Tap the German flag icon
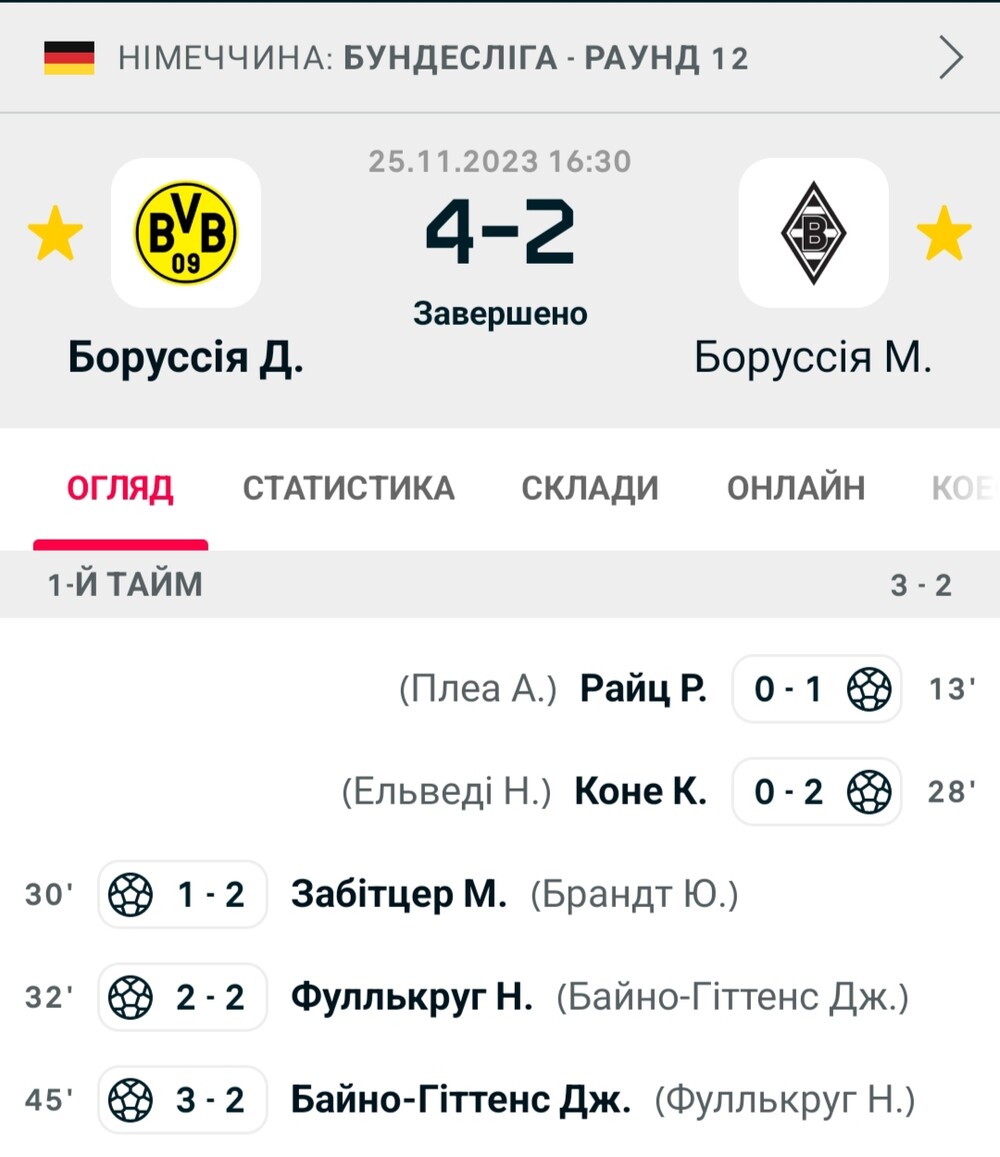This screenshot has height=1157, width=1000. (x=69, y=58)
